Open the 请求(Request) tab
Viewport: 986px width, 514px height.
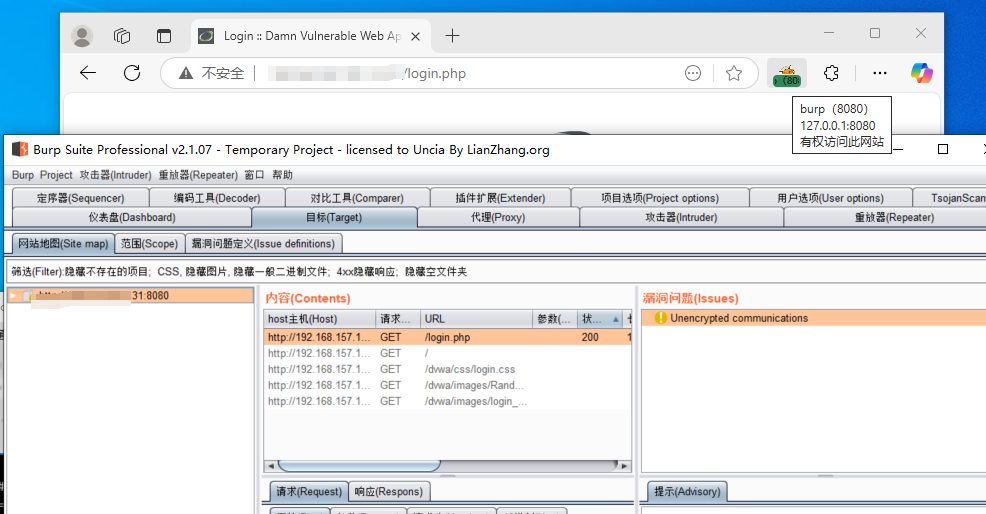coord(308,491)
